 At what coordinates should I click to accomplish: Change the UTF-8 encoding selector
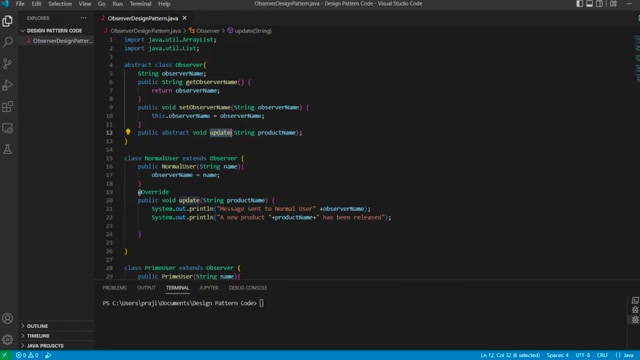(x=582, y=355)
